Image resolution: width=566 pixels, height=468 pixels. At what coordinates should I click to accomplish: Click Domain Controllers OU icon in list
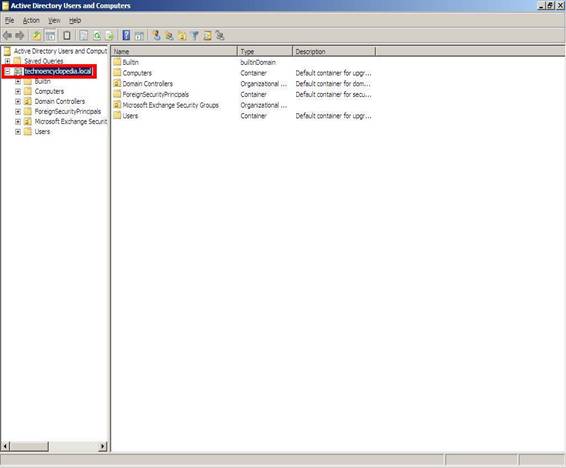(x=117, y=84)
